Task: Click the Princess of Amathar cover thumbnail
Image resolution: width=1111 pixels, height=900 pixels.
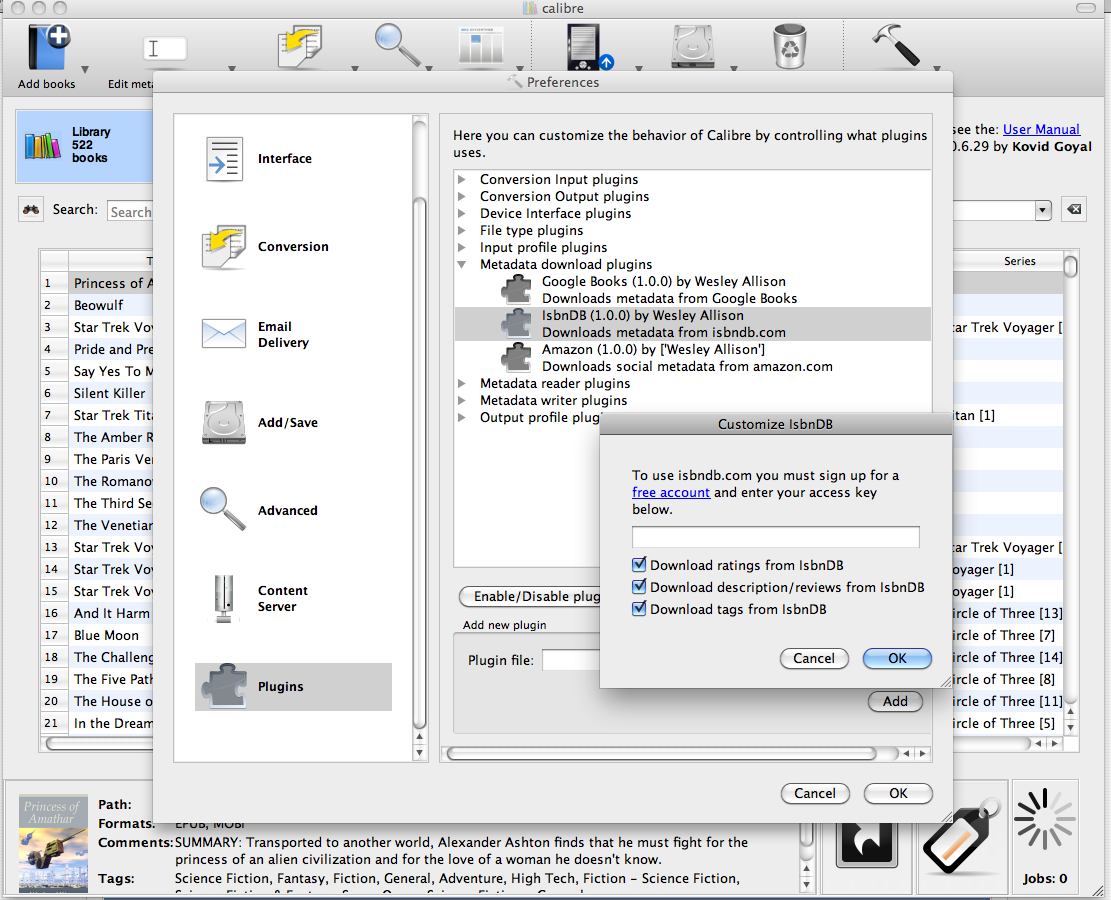Action: tap(53, 843)
